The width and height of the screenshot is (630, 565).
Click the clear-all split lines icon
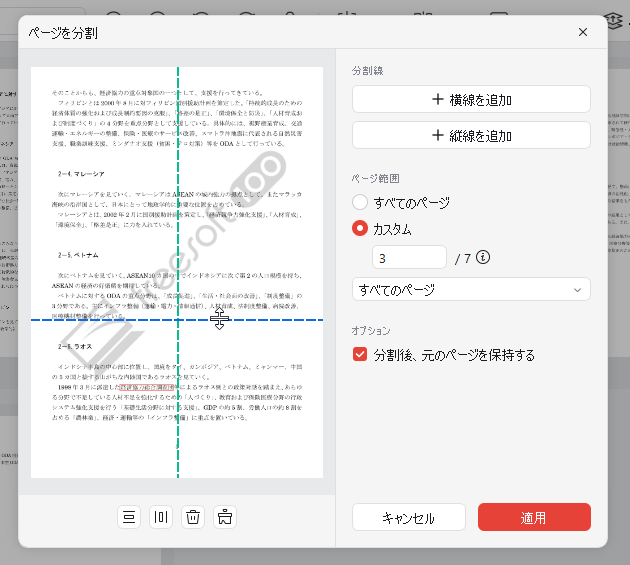click(x=225, y=517)
